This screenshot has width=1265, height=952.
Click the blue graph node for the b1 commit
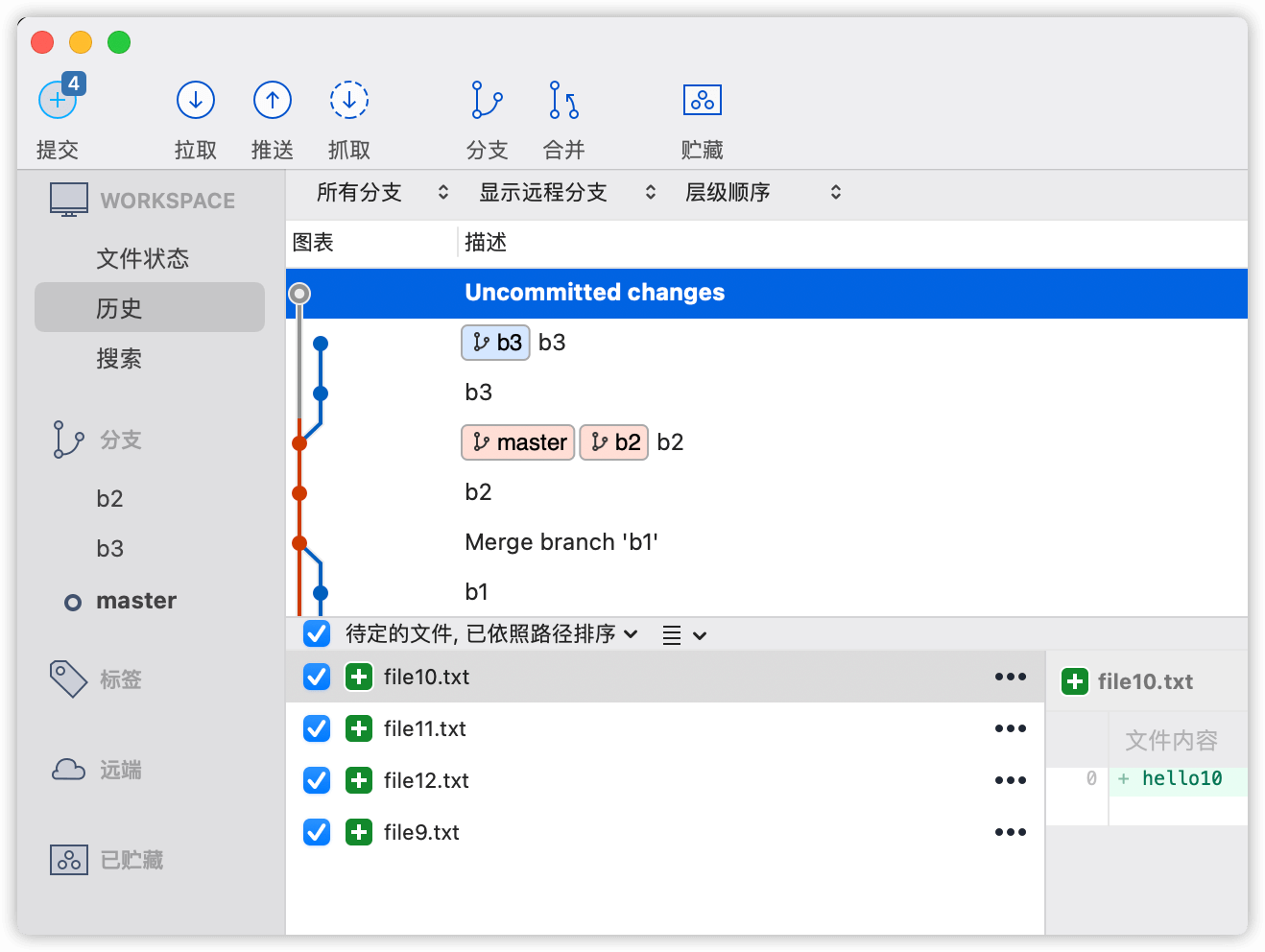tap(321, 593)
